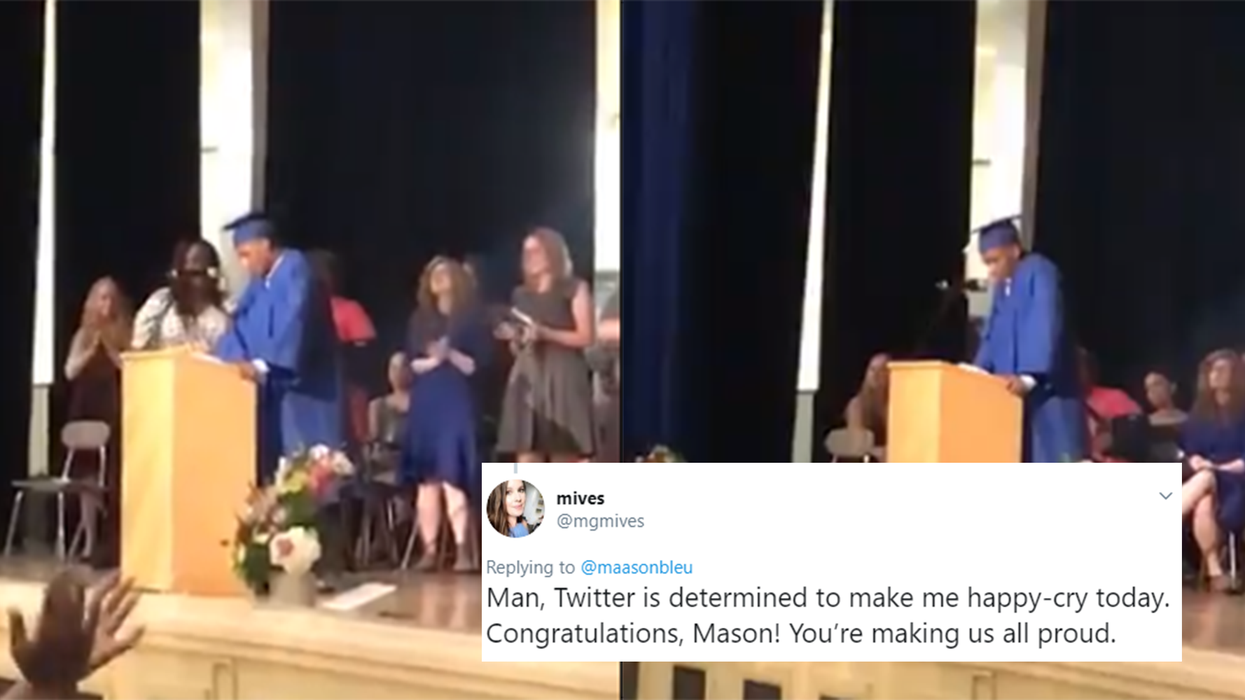Click the wooden podium in left frame
The image size is (1245, 700).
[188, 468]
